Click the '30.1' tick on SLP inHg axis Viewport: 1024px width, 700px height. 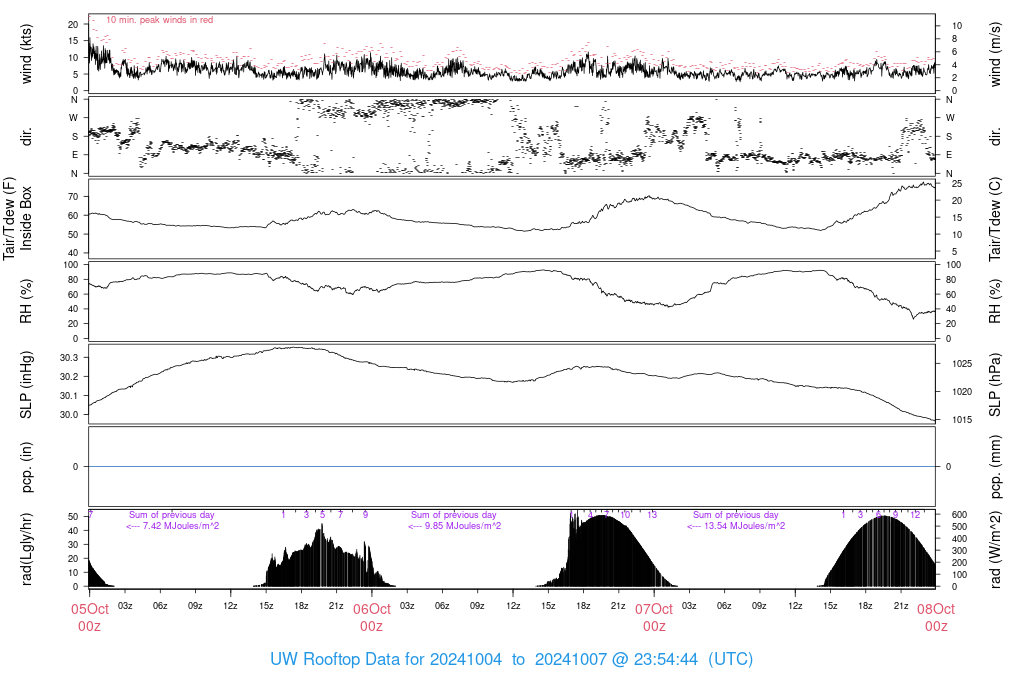coord(69,396)
